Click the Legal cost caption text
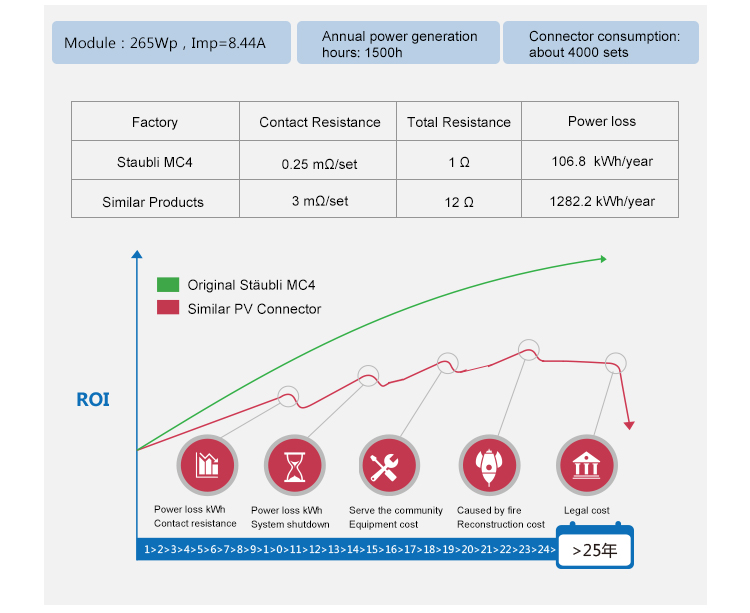 click(586, 510)
